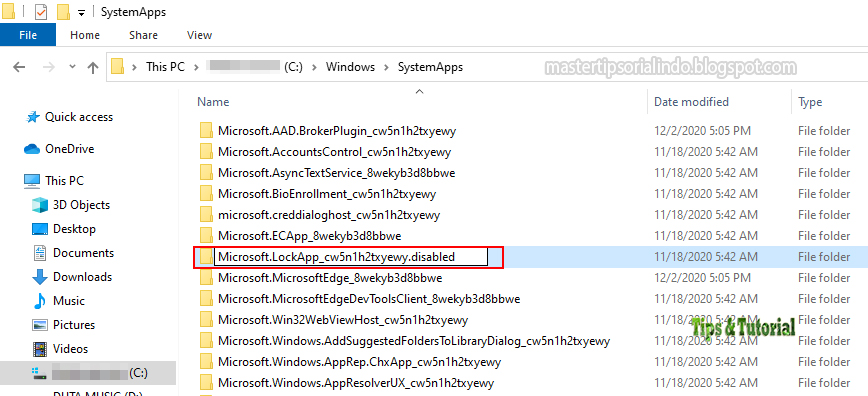Click folder icon of Microsoft.AAD.BrokerPlugin row

tap(206, 131)
